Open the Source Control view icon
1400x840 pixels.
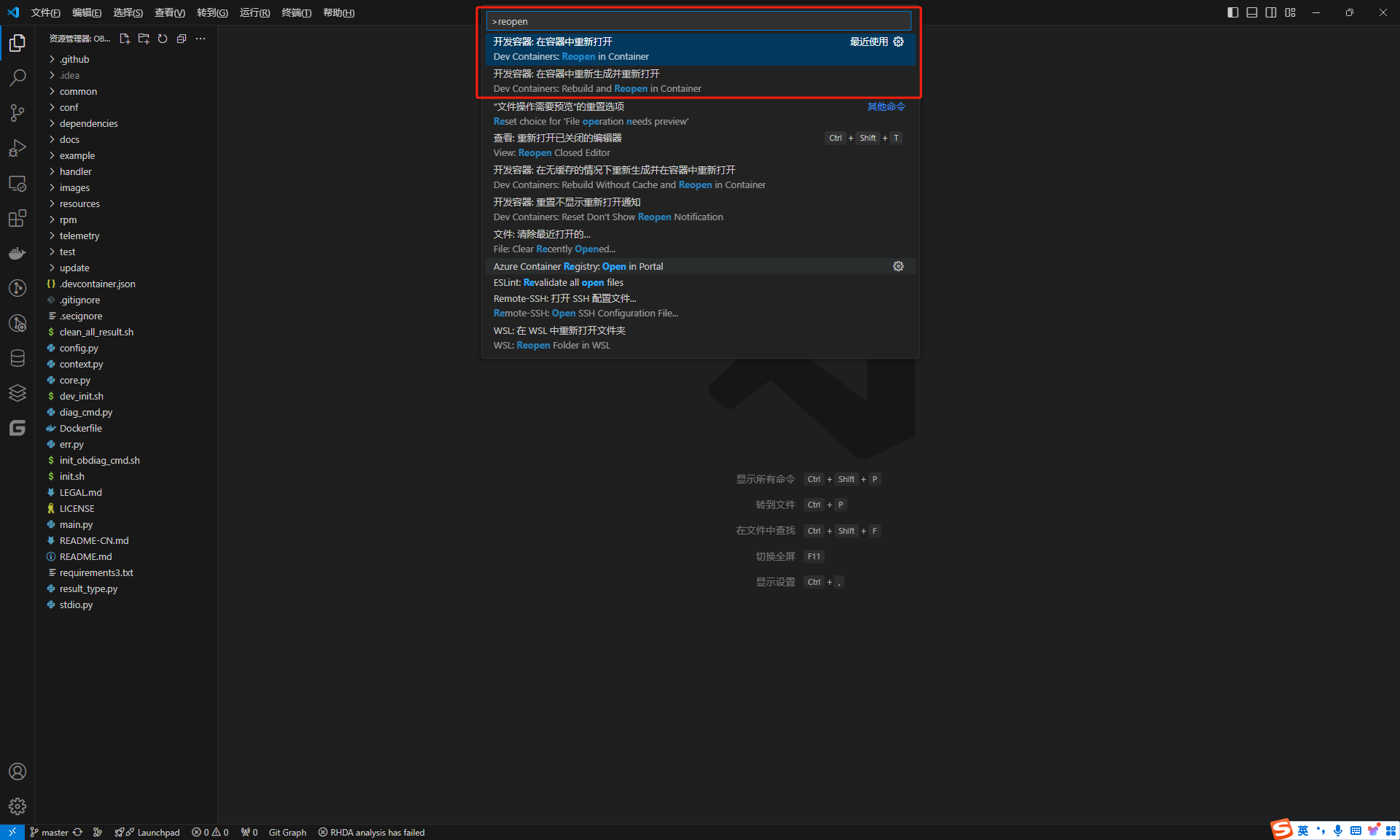[x=17, y=112]
